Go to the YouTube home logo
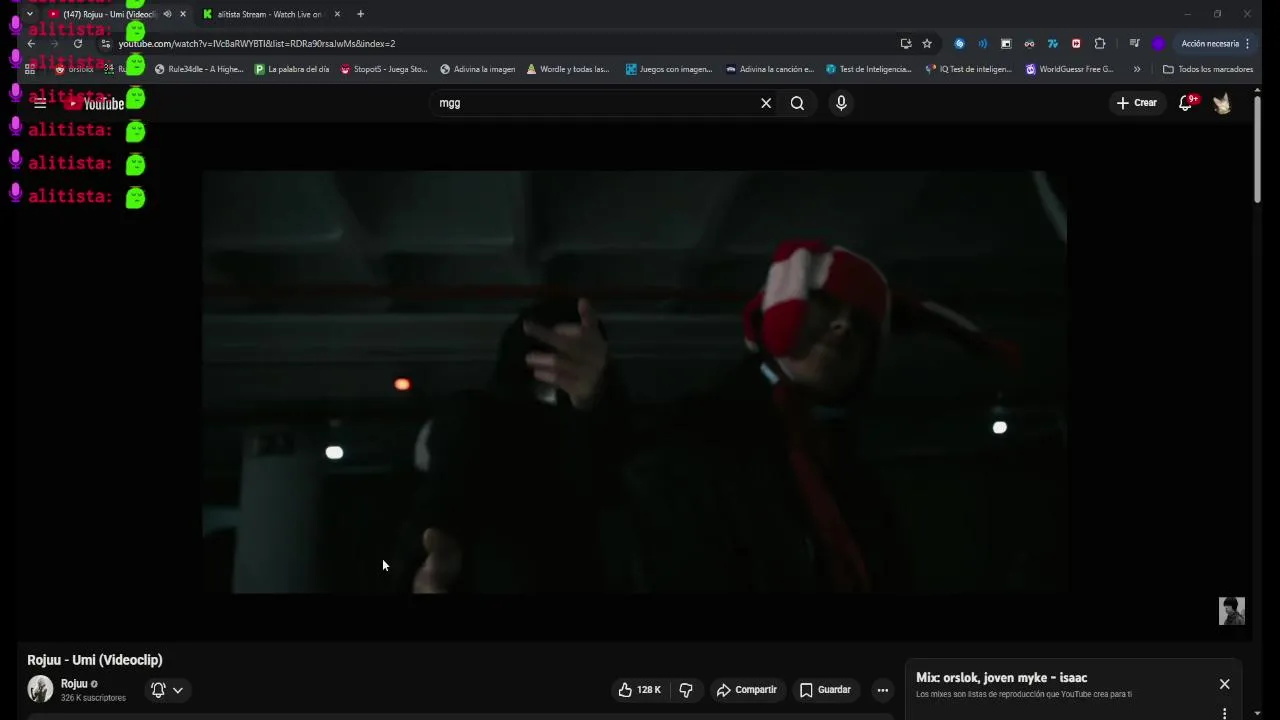1280x720 pixels. pyautogui.click(x=96, y=104)
